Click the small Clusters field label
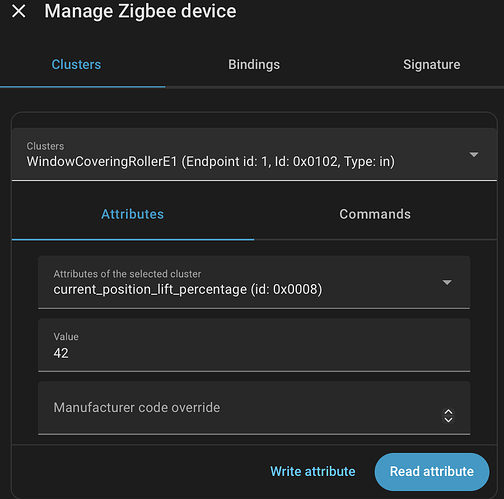This screenshot has width=504, height=499. (45, 146)
